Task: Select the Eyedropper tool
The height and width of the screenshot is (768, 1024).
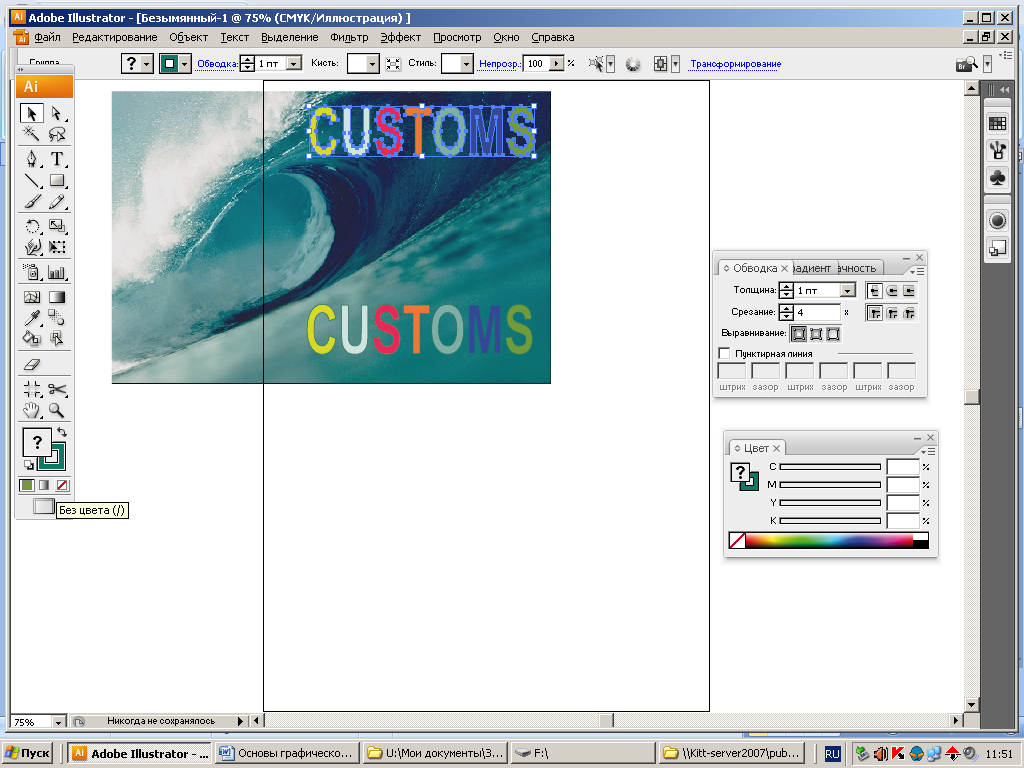Action: (31, 318)
